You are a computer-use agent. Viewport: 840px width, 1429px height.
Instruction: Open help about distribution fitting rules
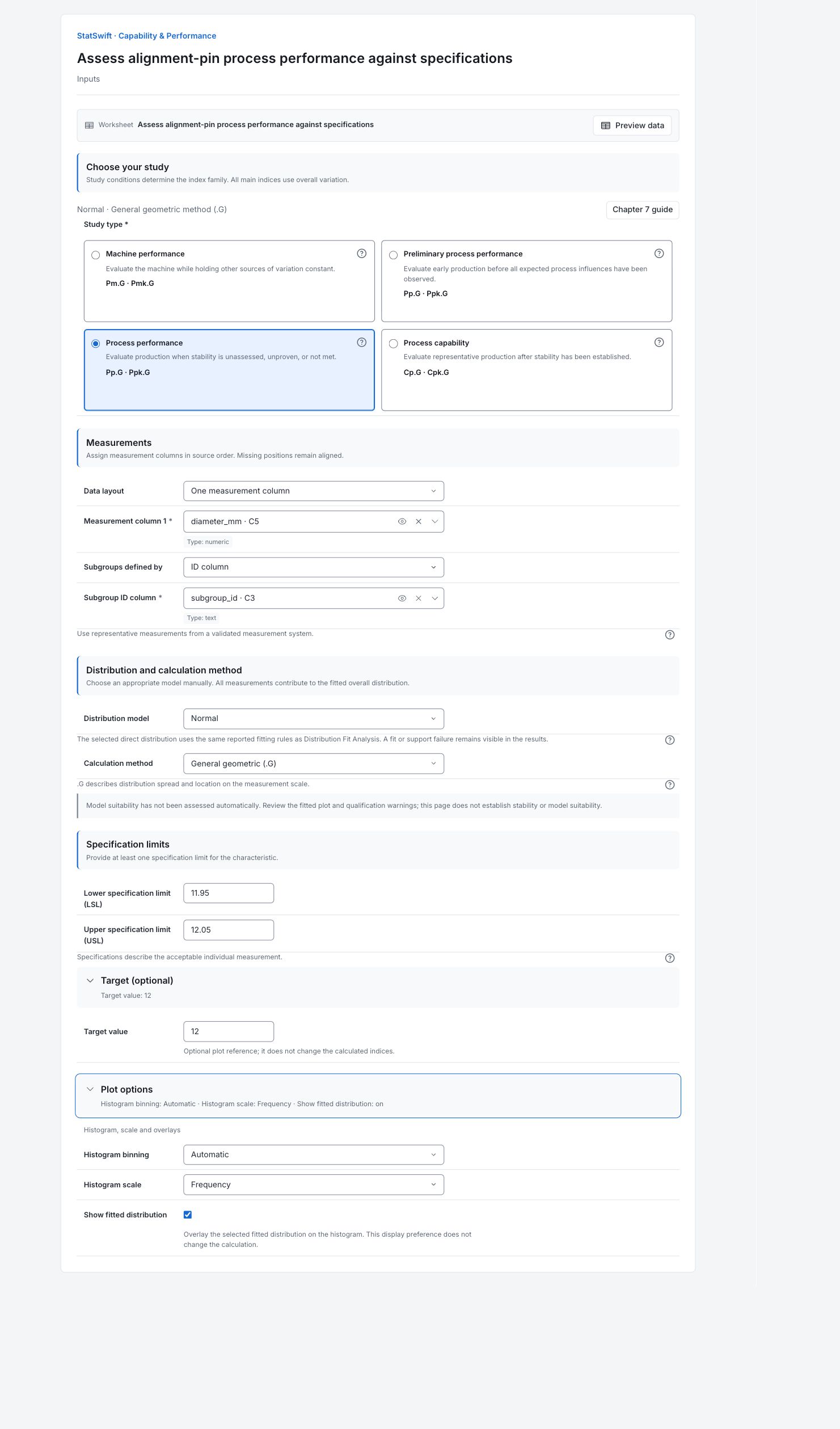pos(670,740)
